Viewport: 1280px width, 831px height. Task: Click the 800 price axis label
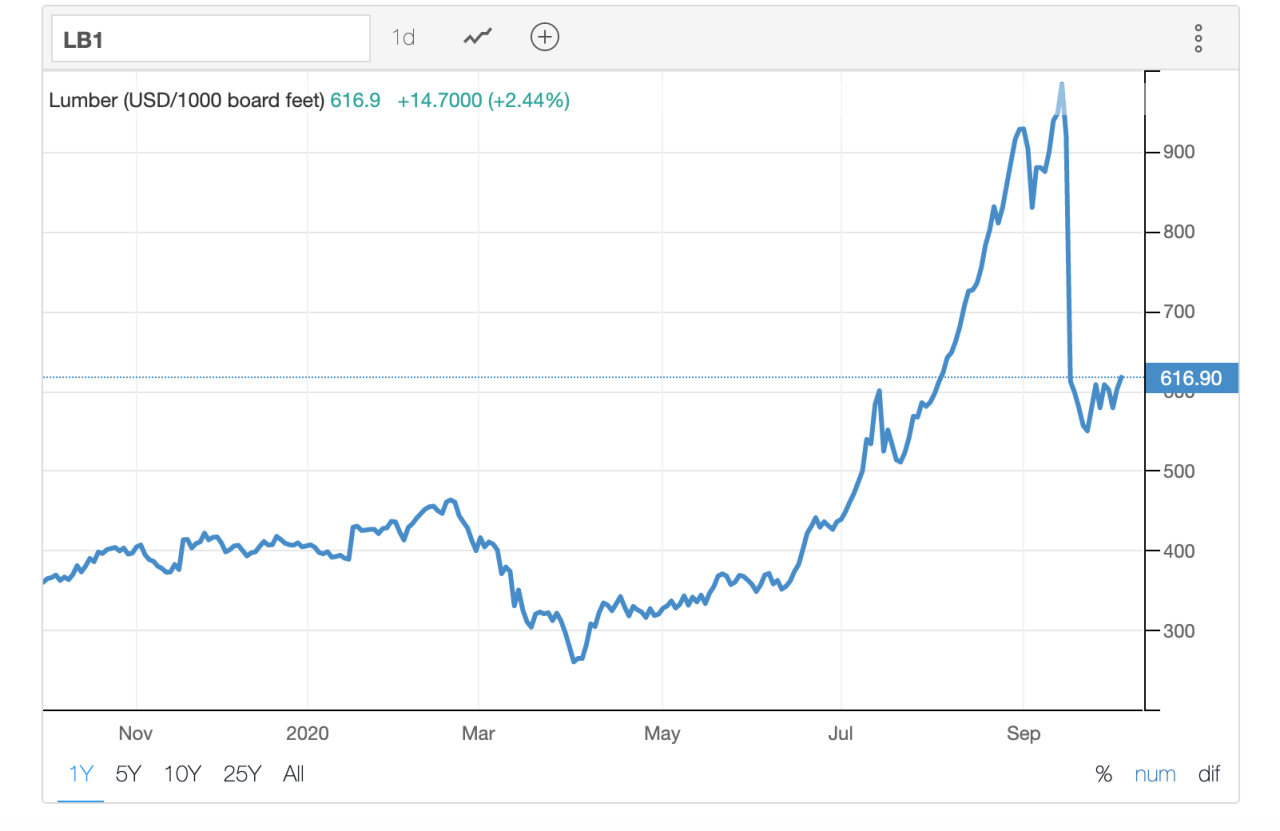(x=1179, y=232)
